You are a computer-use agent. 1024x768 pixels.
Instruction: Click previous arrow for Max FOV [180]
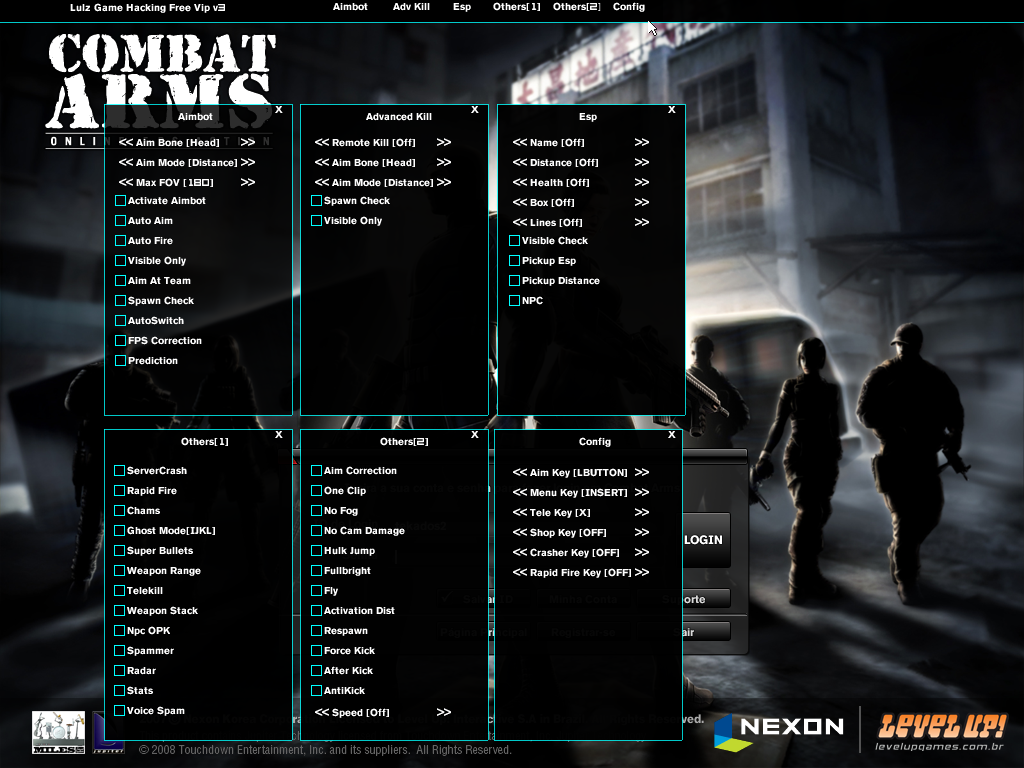[126, 182]
